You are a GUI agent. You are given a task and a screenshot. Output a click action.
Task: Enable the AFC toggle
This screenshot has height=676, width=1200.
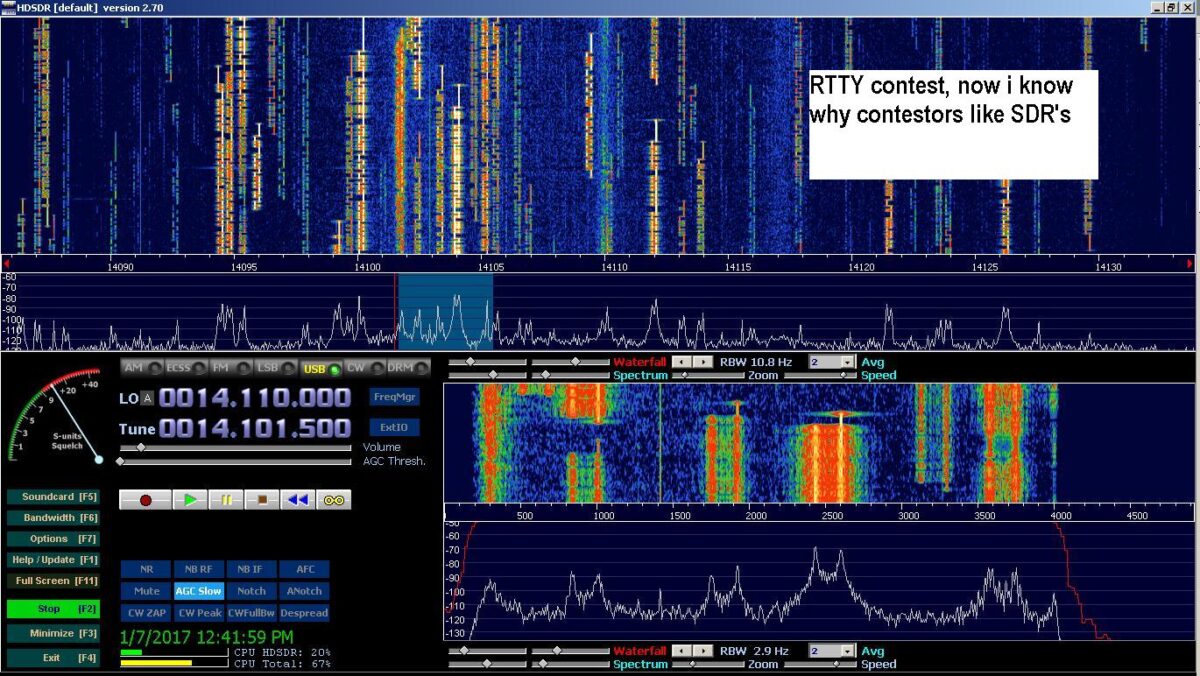tap(305, 569)
